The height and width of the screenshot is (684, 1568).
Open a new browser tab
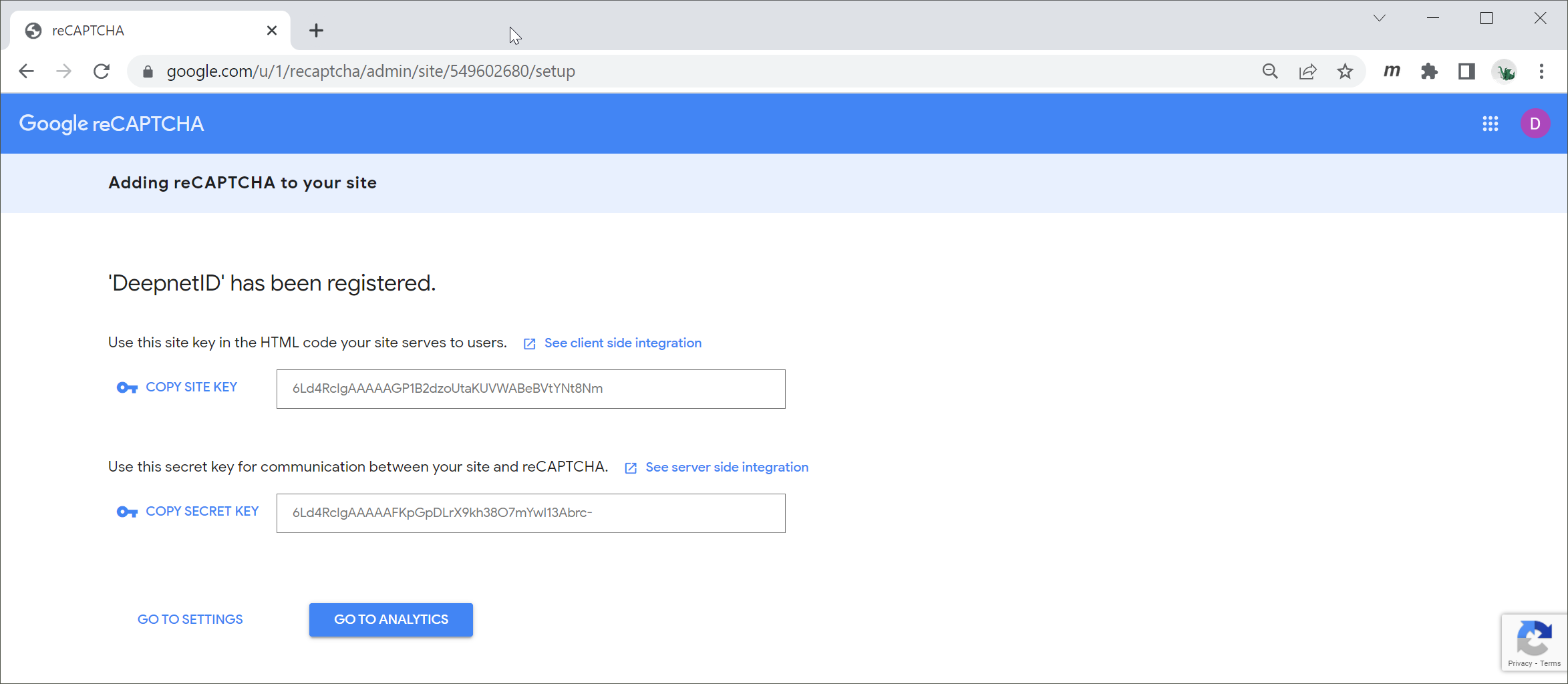click(x=316, y=31)
